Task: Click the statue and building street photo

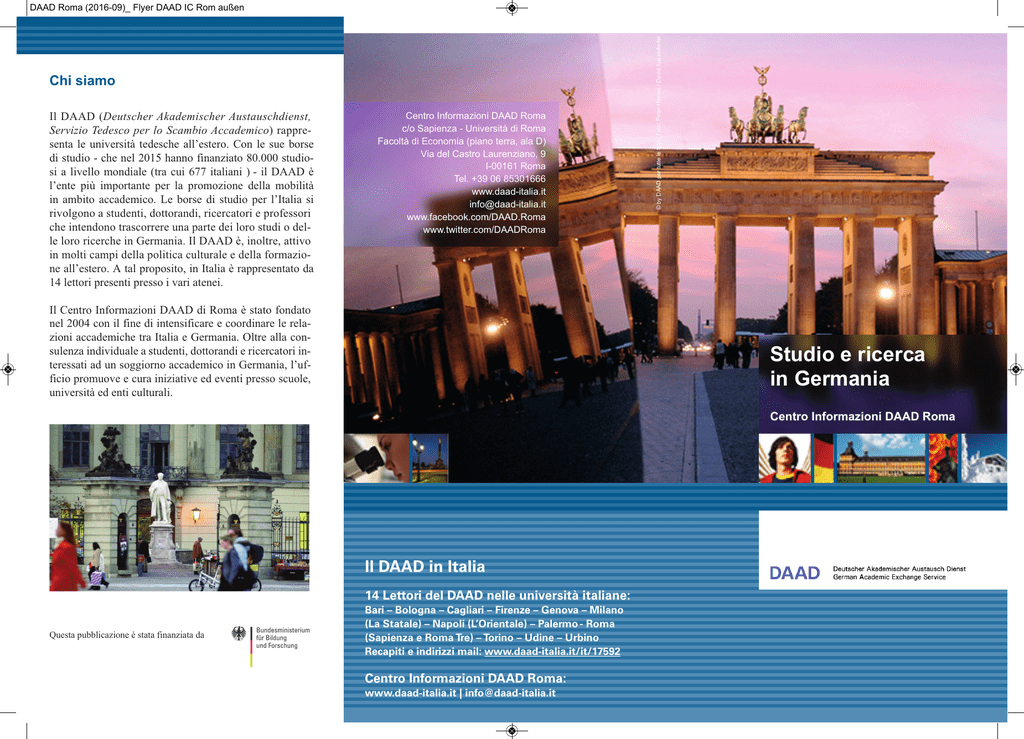Action: pyautogui.click(x=179, y=508)
